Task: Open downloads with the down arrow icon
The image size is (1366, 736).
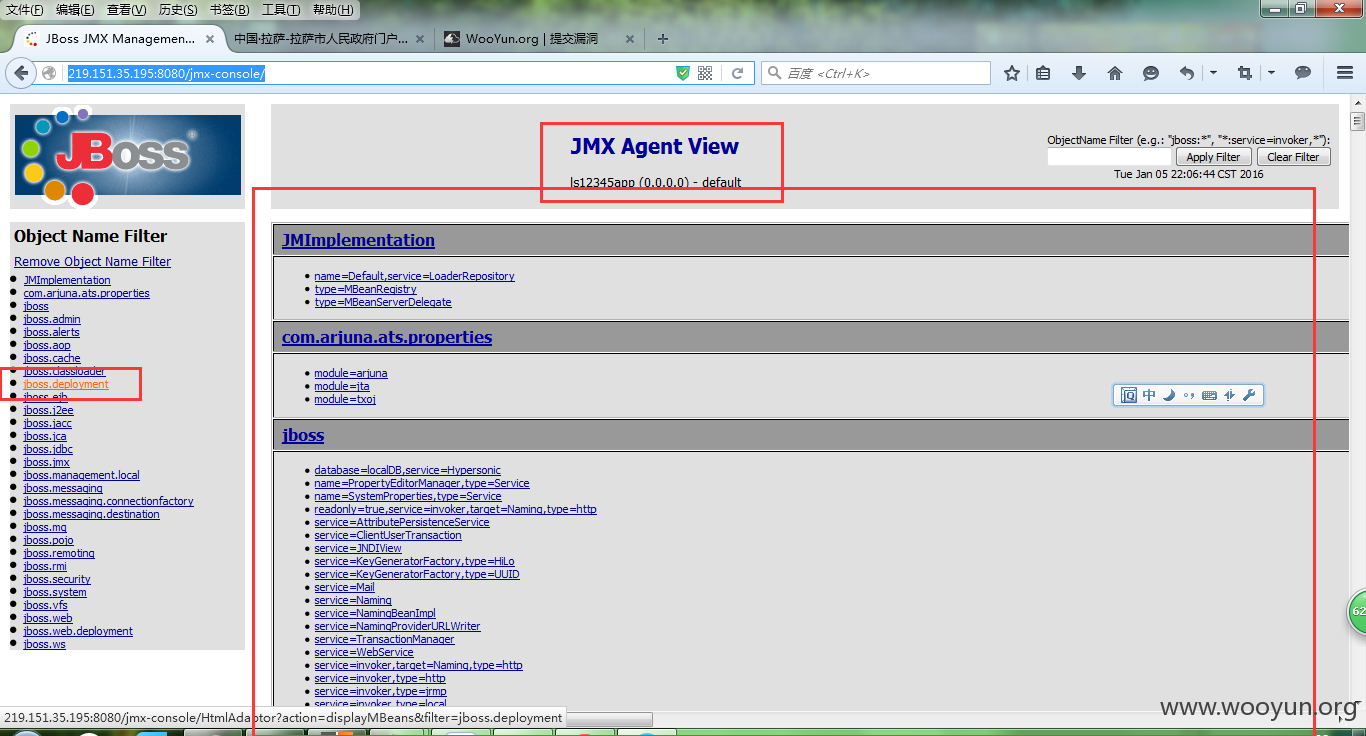Action: (1079, 73)
